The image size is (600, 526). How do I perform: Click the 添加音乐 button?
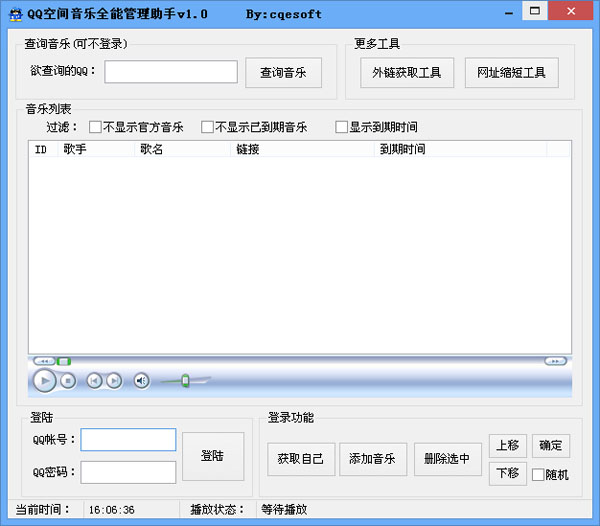tap(373, 459)
